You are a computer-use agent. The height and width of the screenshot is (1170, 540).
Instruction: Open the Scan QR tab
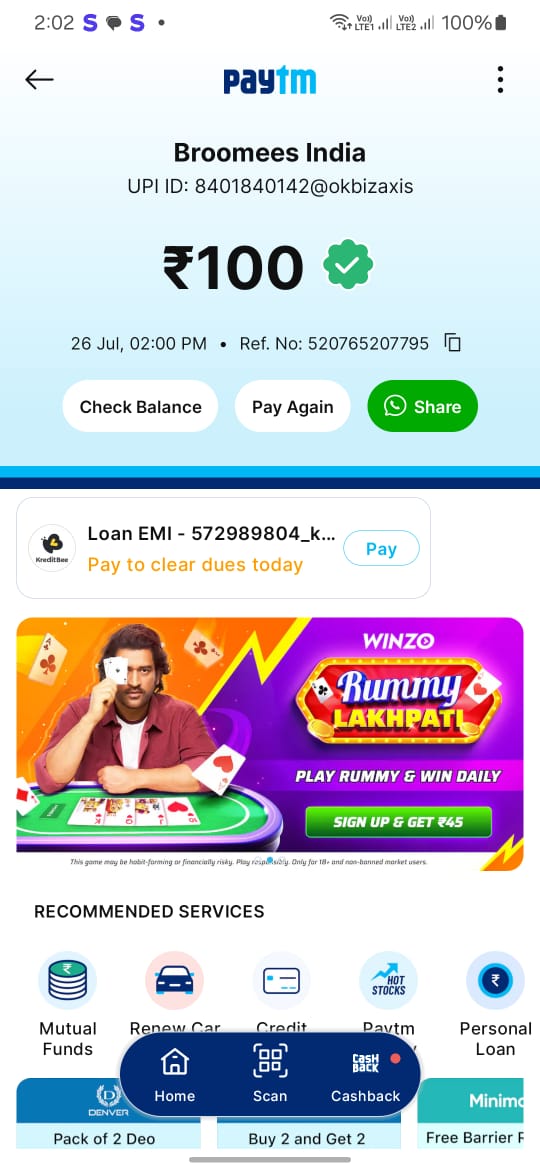pos(270,1075)
